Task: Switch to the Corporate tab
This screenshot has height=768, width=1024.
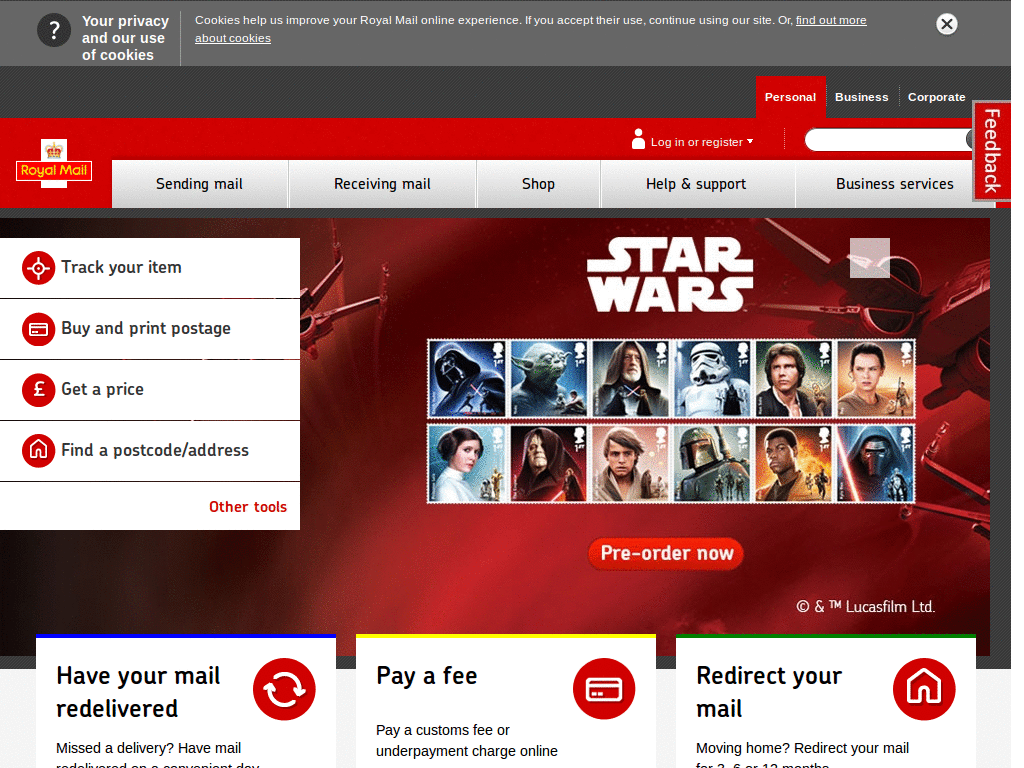Action: [x=936, y=97]
